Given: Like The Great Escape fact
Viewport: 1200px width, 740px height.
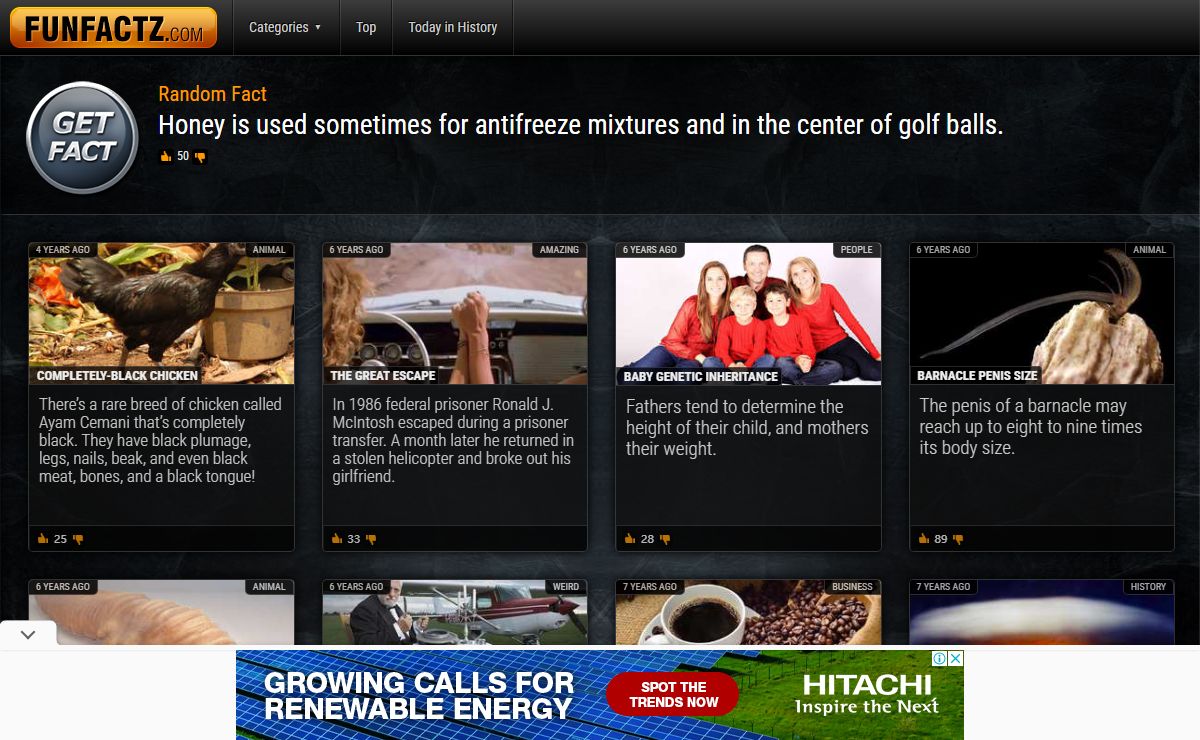Looking at the screenshot, I should point(337,539).
